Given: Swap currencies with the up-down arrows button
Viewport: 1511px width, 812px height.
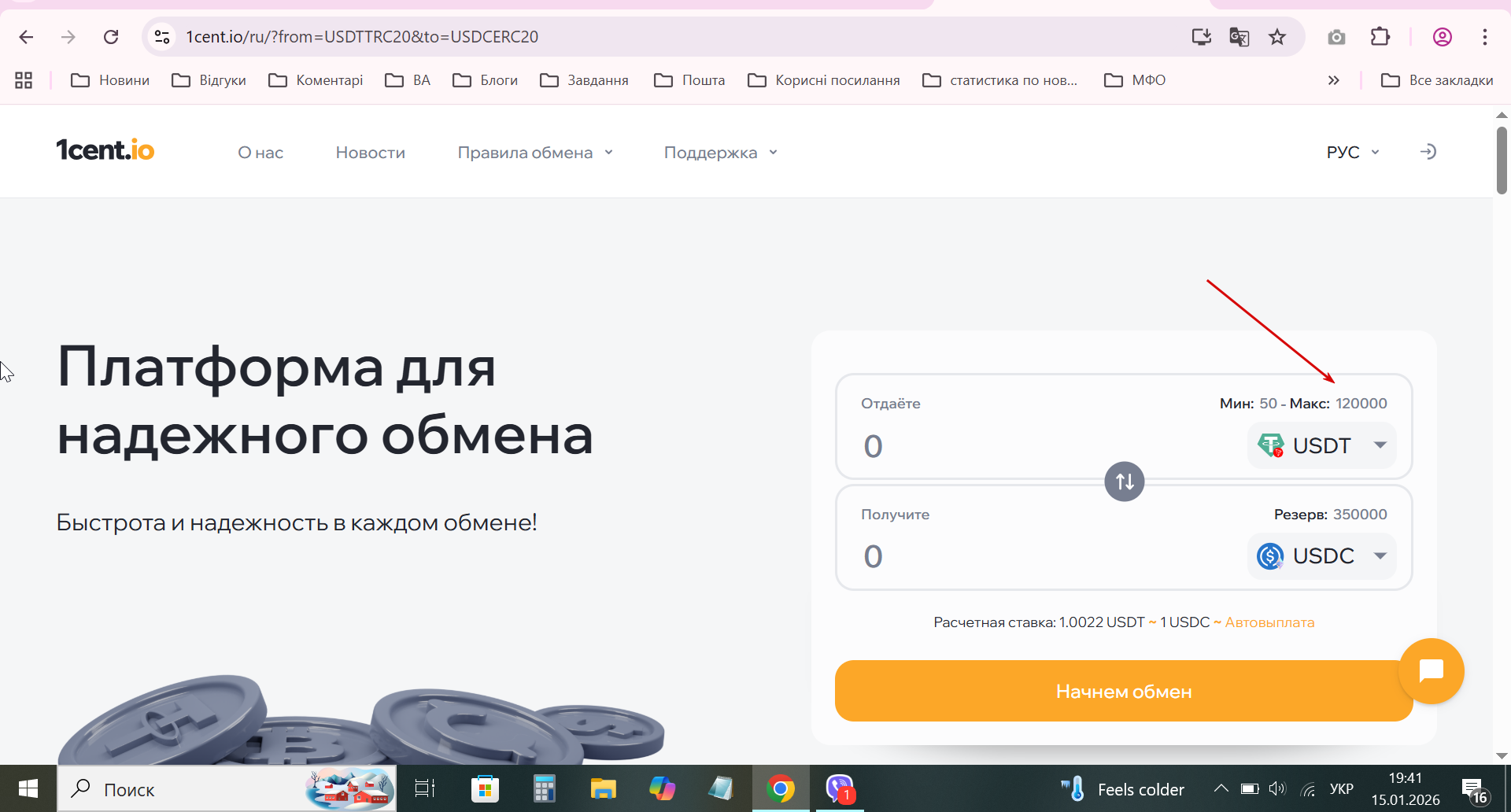Looking at the screenshot, I should coord(1125,482).
